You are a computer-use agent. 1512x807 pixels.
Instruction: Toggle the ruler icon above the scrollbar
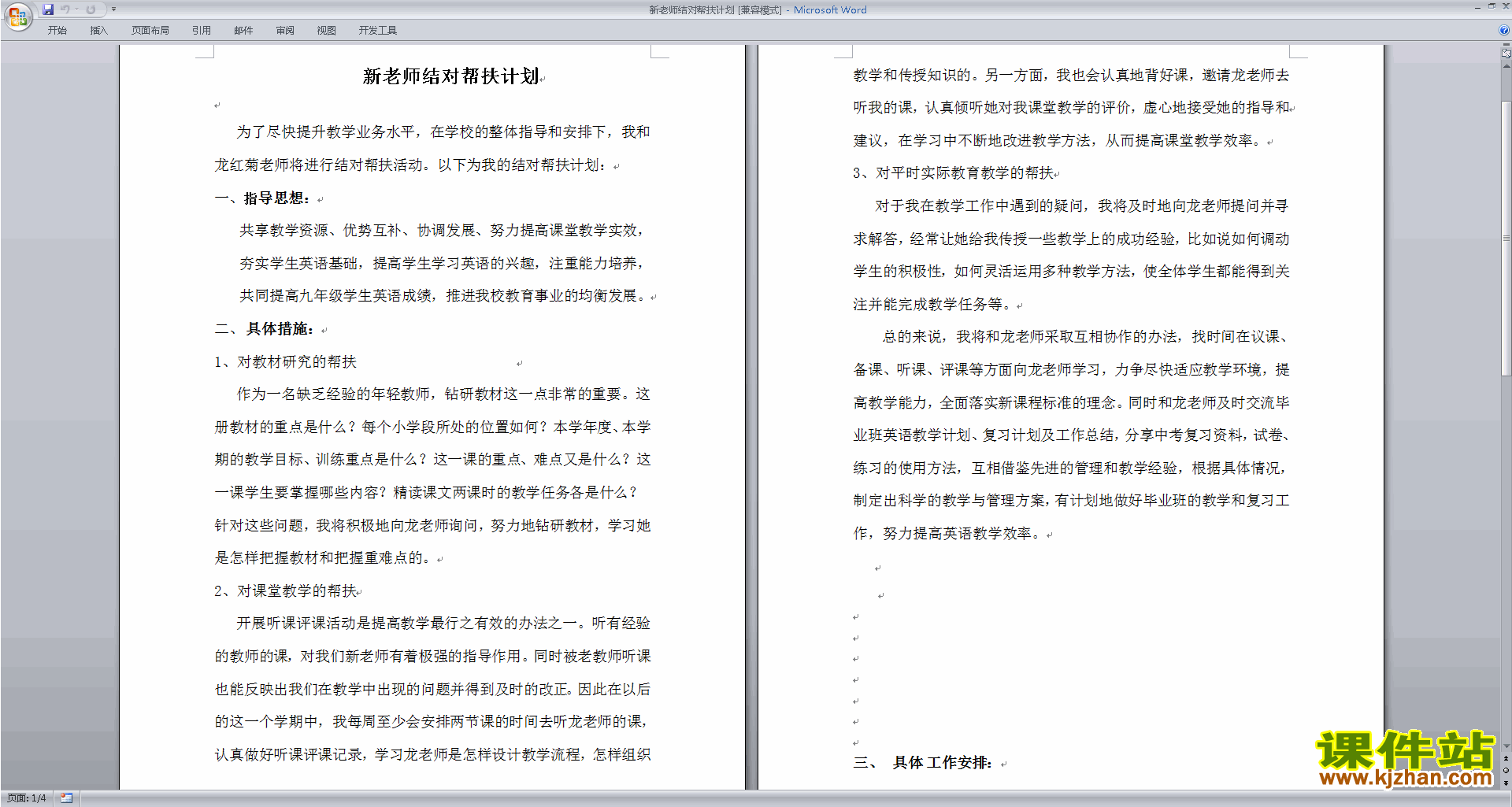tap(1506, 54)
